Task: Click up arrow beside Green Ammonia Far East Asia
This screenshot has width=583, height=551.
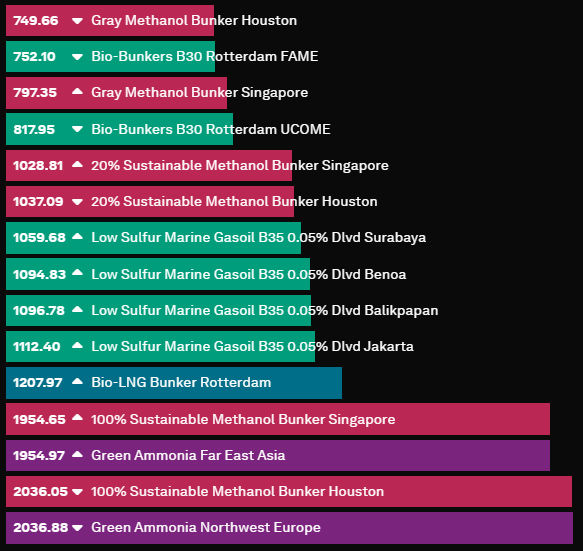Action: click(x=77, y=454)
